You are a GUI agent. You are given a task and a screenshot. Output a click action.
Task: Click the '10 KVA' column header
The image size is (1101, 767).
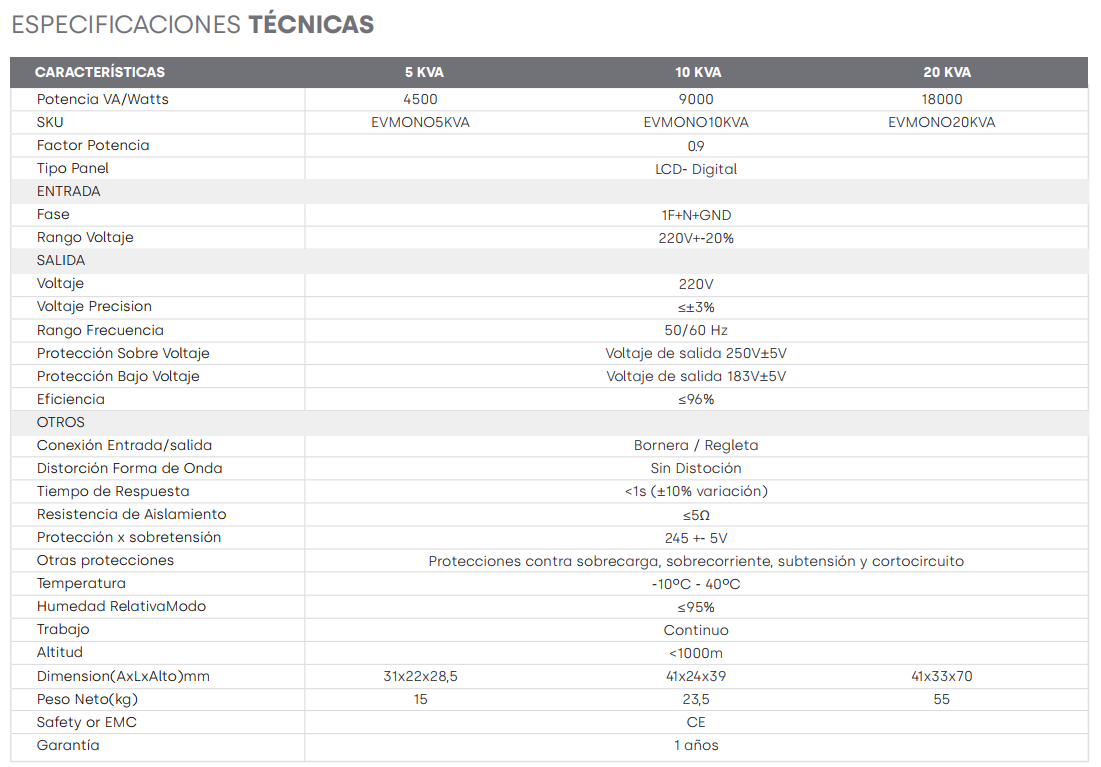pyautogui.click(x=698, y=72)
